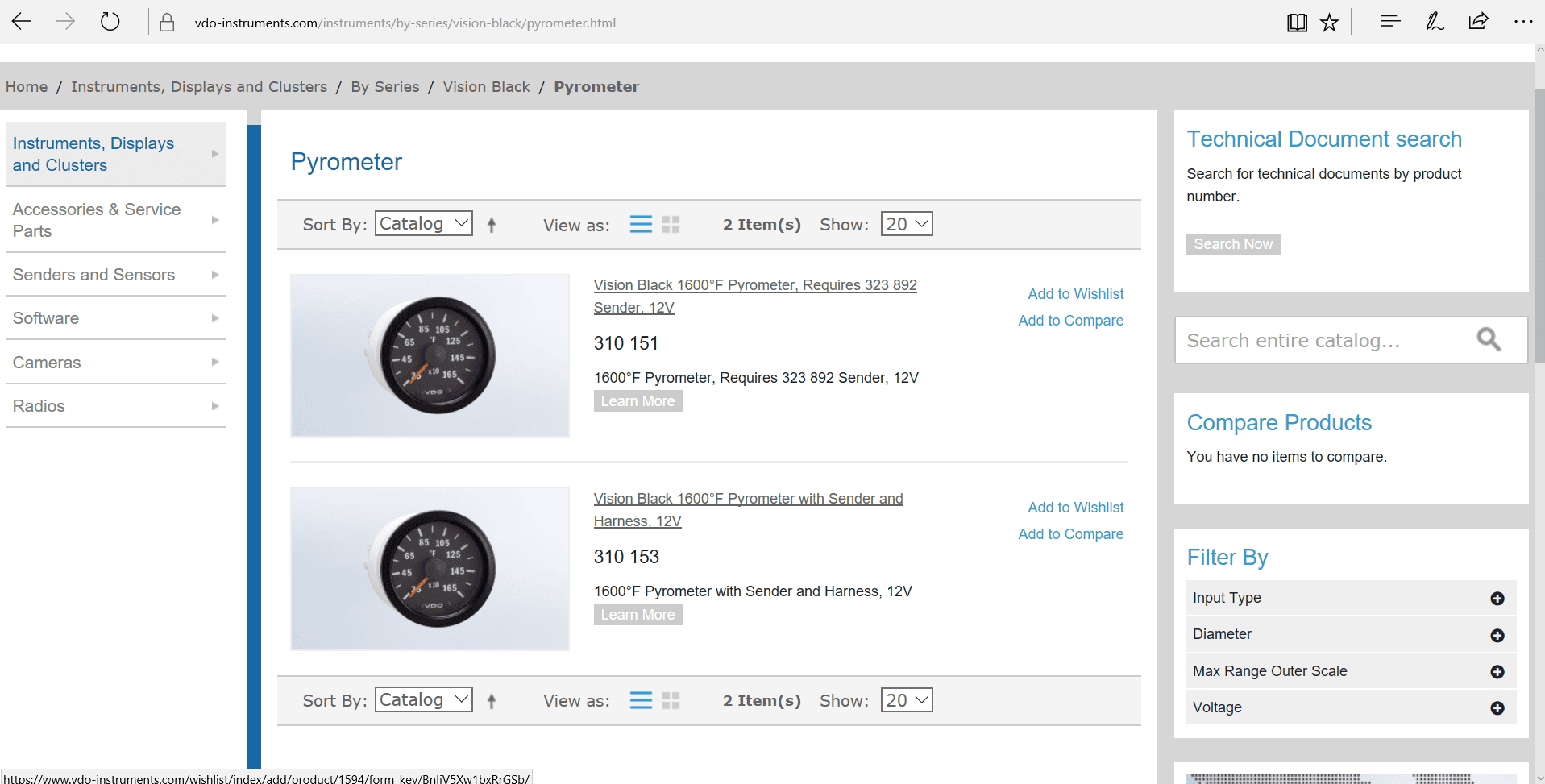Open Senders and Sensors menu item
Screen dimensions: 1545x784
(116, 275)
